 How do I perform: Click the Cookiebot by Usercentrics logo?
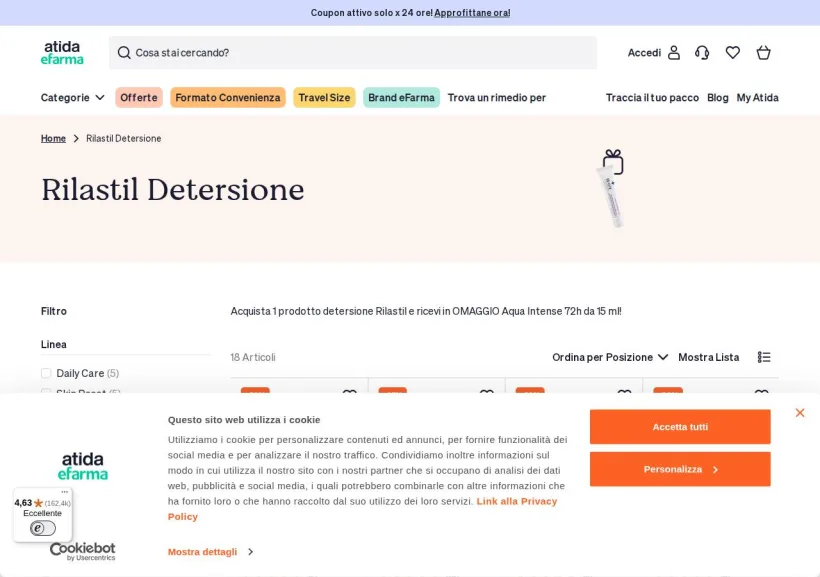click(83, 551)
